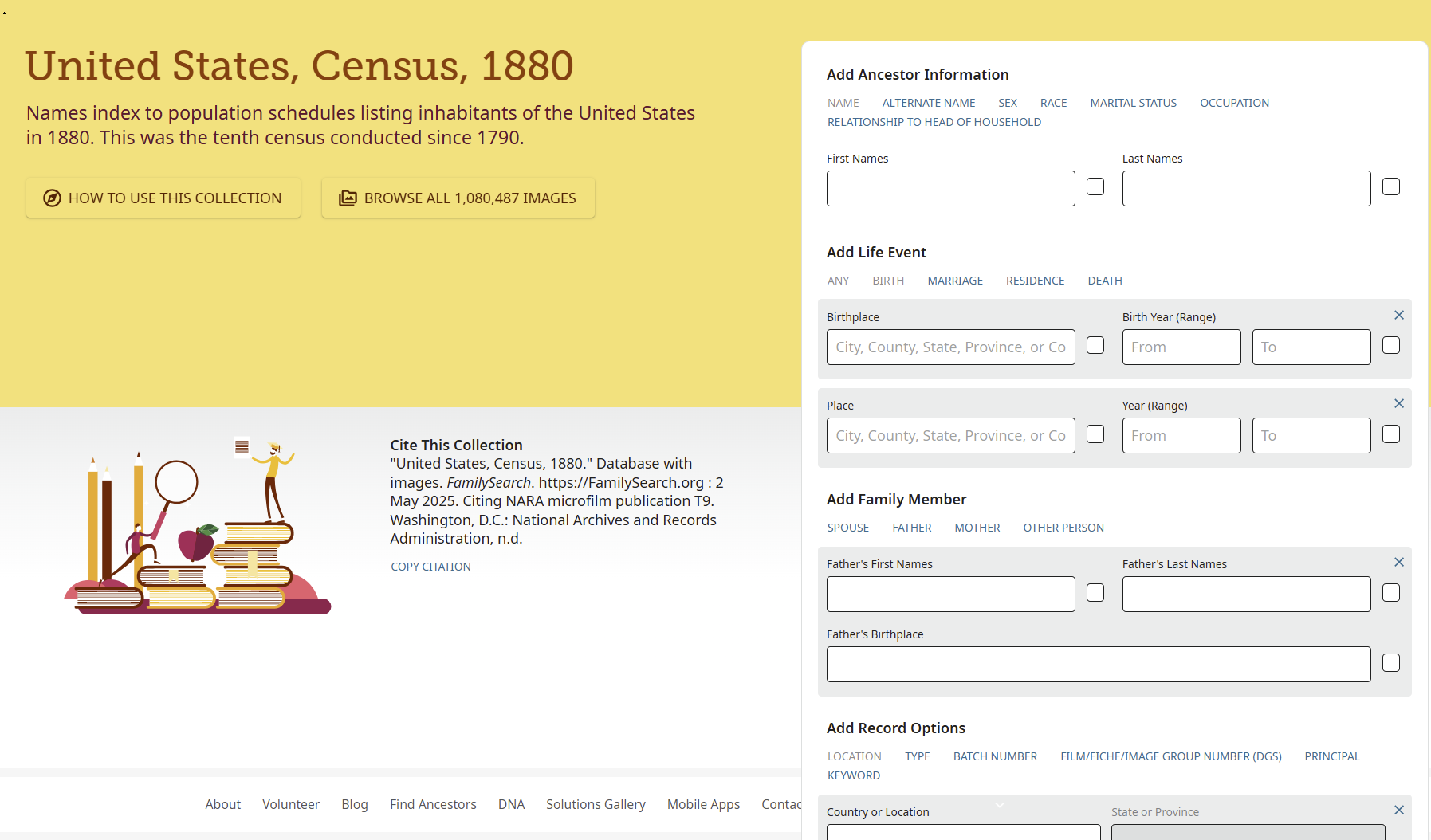The width and height of the screenshot is (1431, 840).
Task: Check the exact match box for Last Names
Action: click(1390, 186)
